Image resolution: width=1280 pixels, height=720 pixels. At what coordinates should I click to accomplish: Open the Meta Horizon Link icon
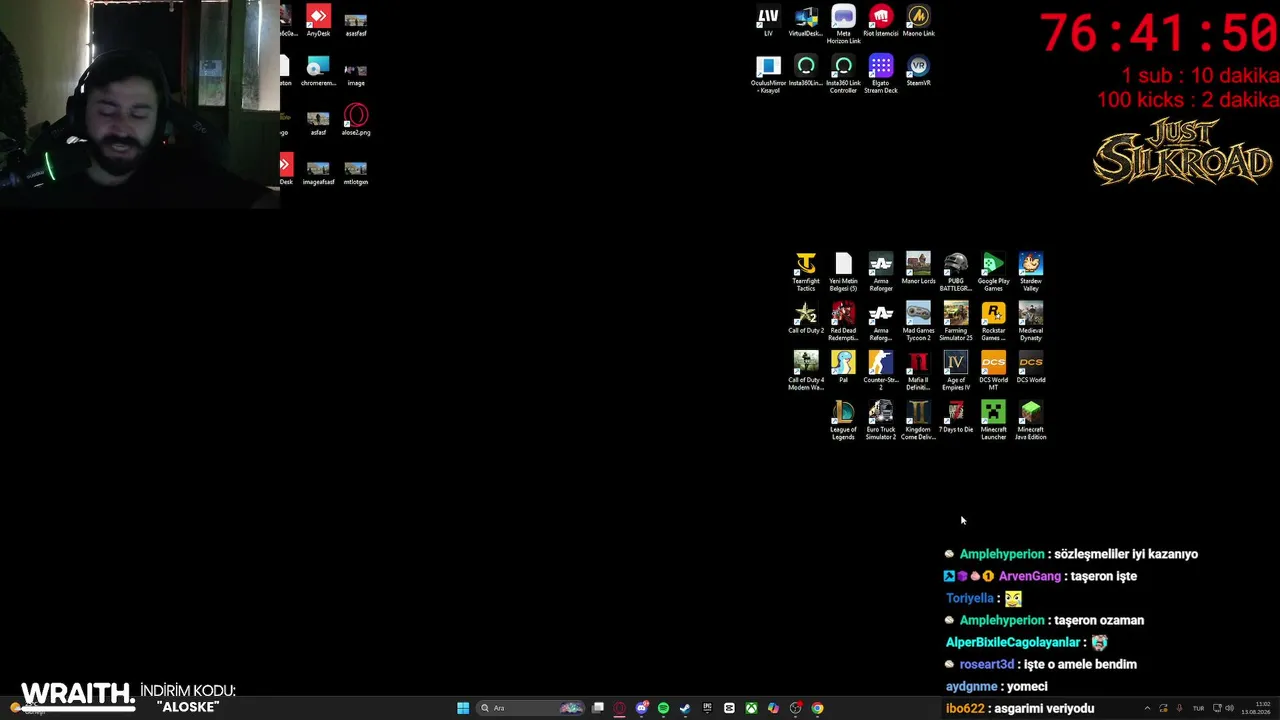click(x=843, y=25)
